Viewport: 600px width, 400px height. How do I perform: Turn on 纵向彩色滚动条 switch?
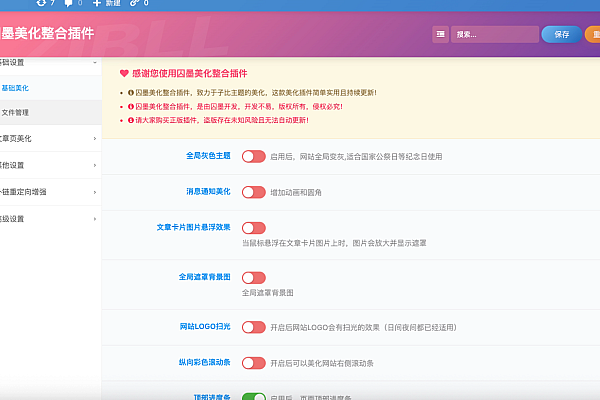point(254,363)
